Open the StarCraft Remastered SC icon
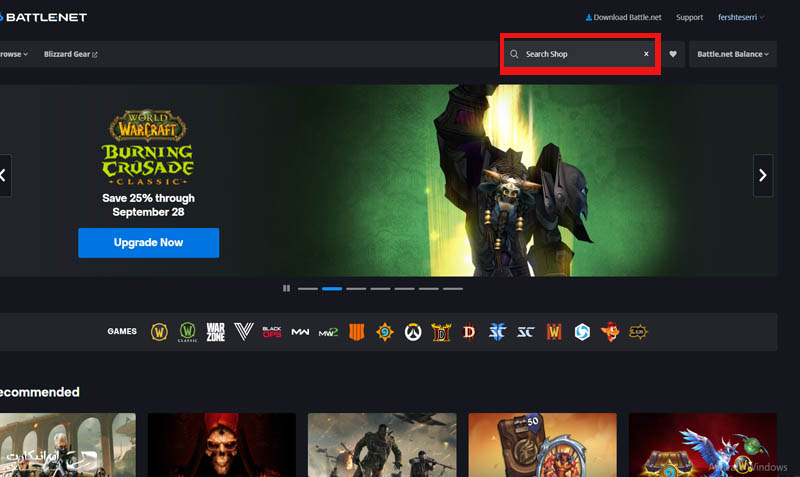Viewport: 800px width, 477px height. (526, 333)
